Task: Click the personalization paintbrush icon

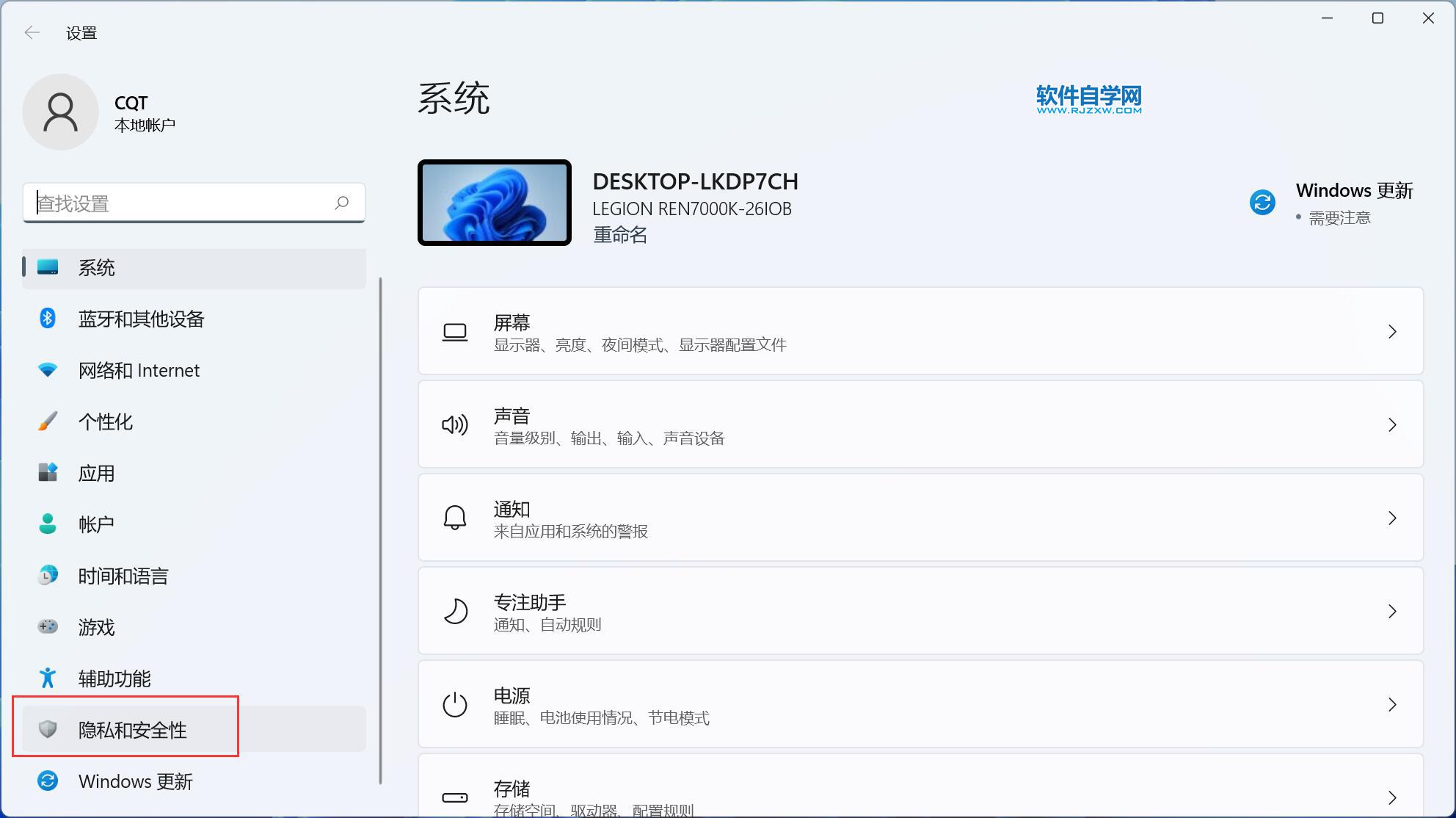Action: tap(48, 421)
